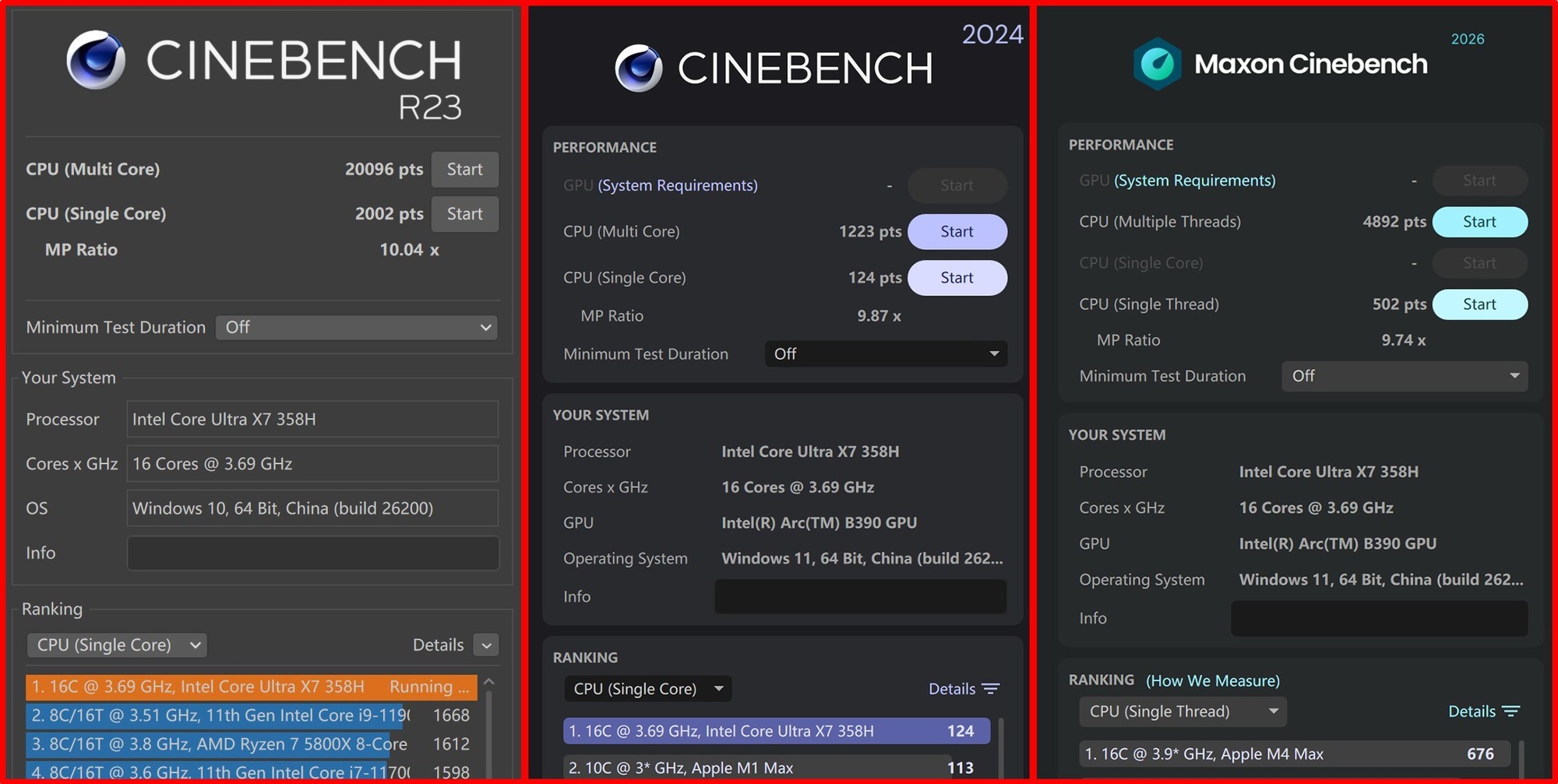Start CPU Multi Core test in Cinebench R23
1558x784 pixels.
[x=465, y=170]
